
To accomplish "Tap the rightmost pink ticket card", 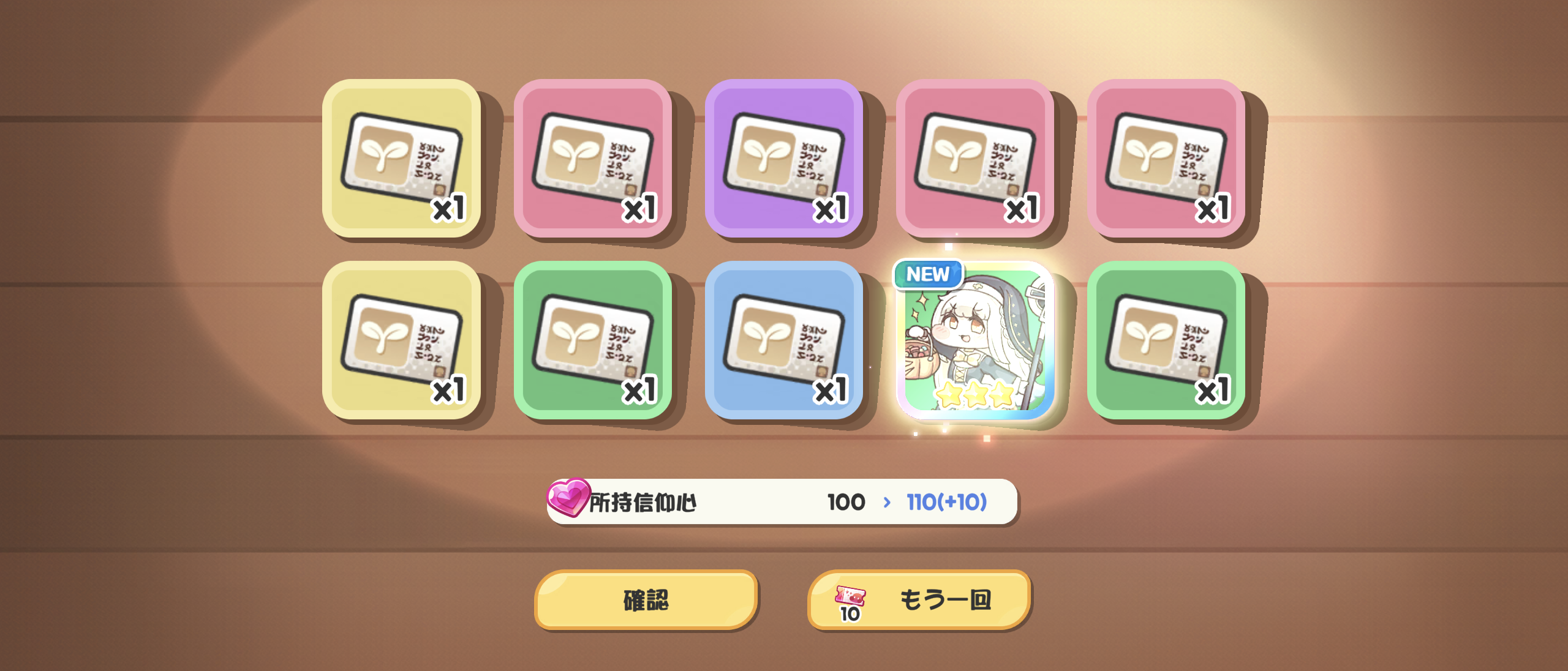I will [1166, 159].
